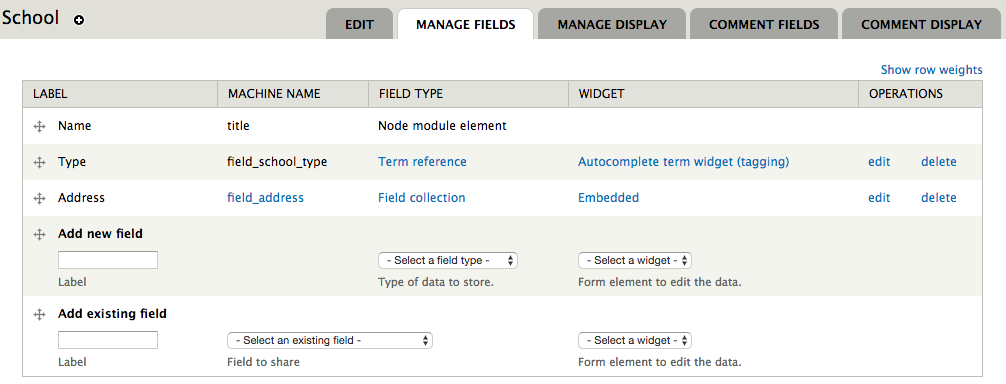Image resolution: width=1006 pixels, height=384 pixels.
Task: Grab the drag handle for Add existing field
Action: pos(39,315)
